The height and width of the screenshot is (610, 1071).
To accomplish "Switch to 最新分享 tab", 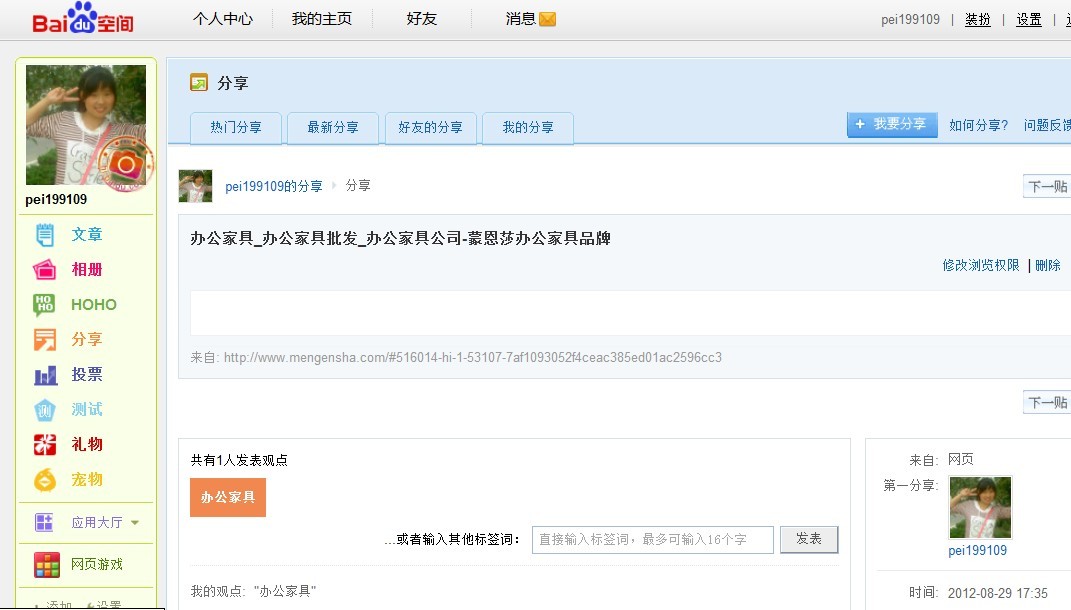I will [x=333, y=128].
